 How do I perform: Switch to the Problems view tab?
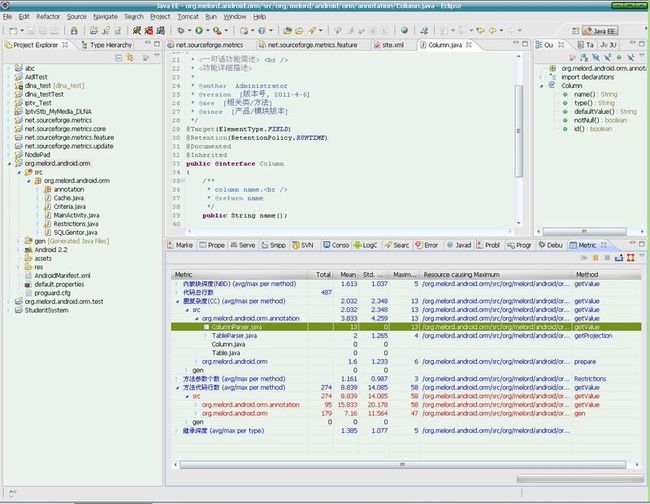point(488,245)
